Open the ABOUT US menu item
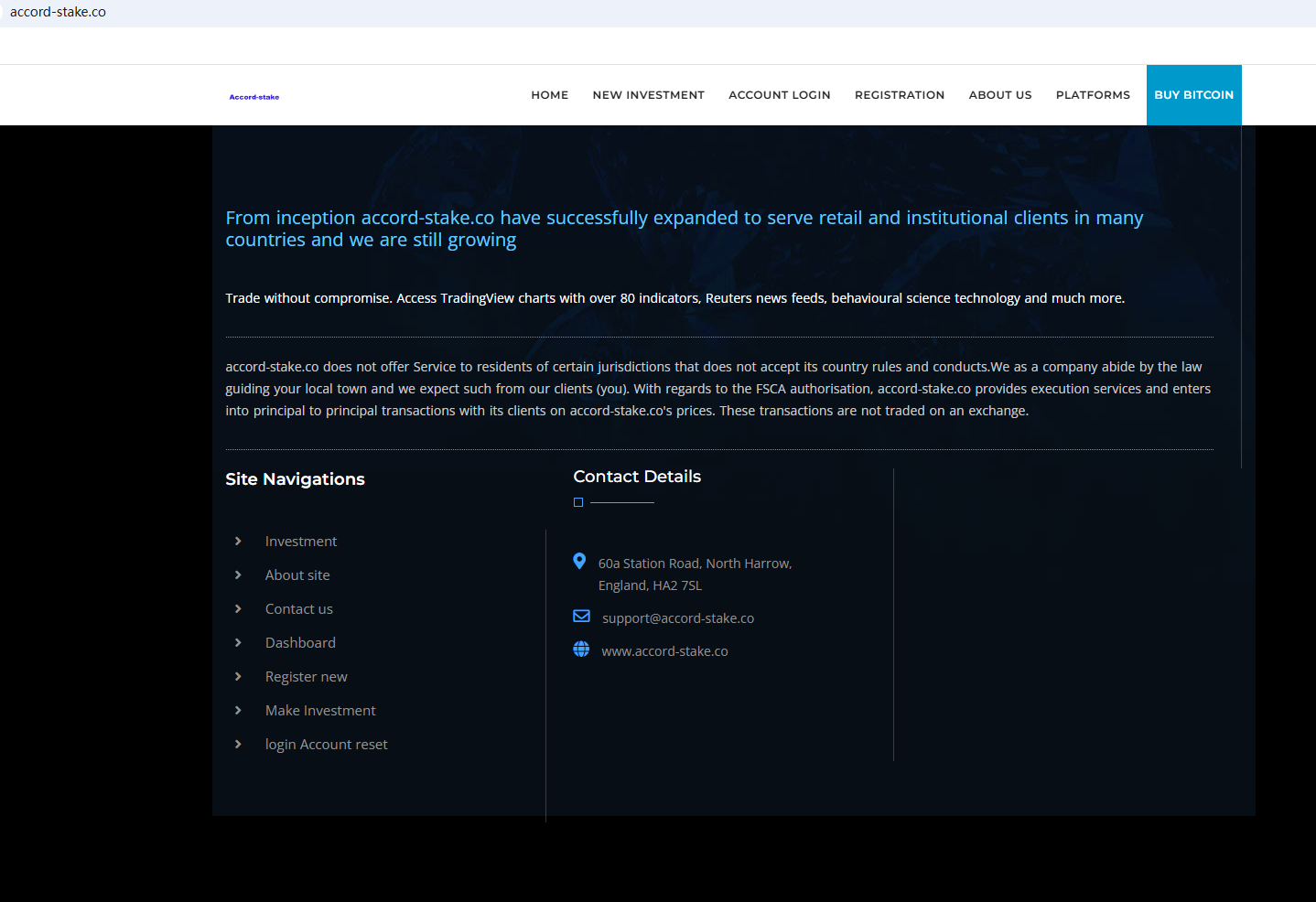The image size is (1316, 902). (x=1000, y=95)
